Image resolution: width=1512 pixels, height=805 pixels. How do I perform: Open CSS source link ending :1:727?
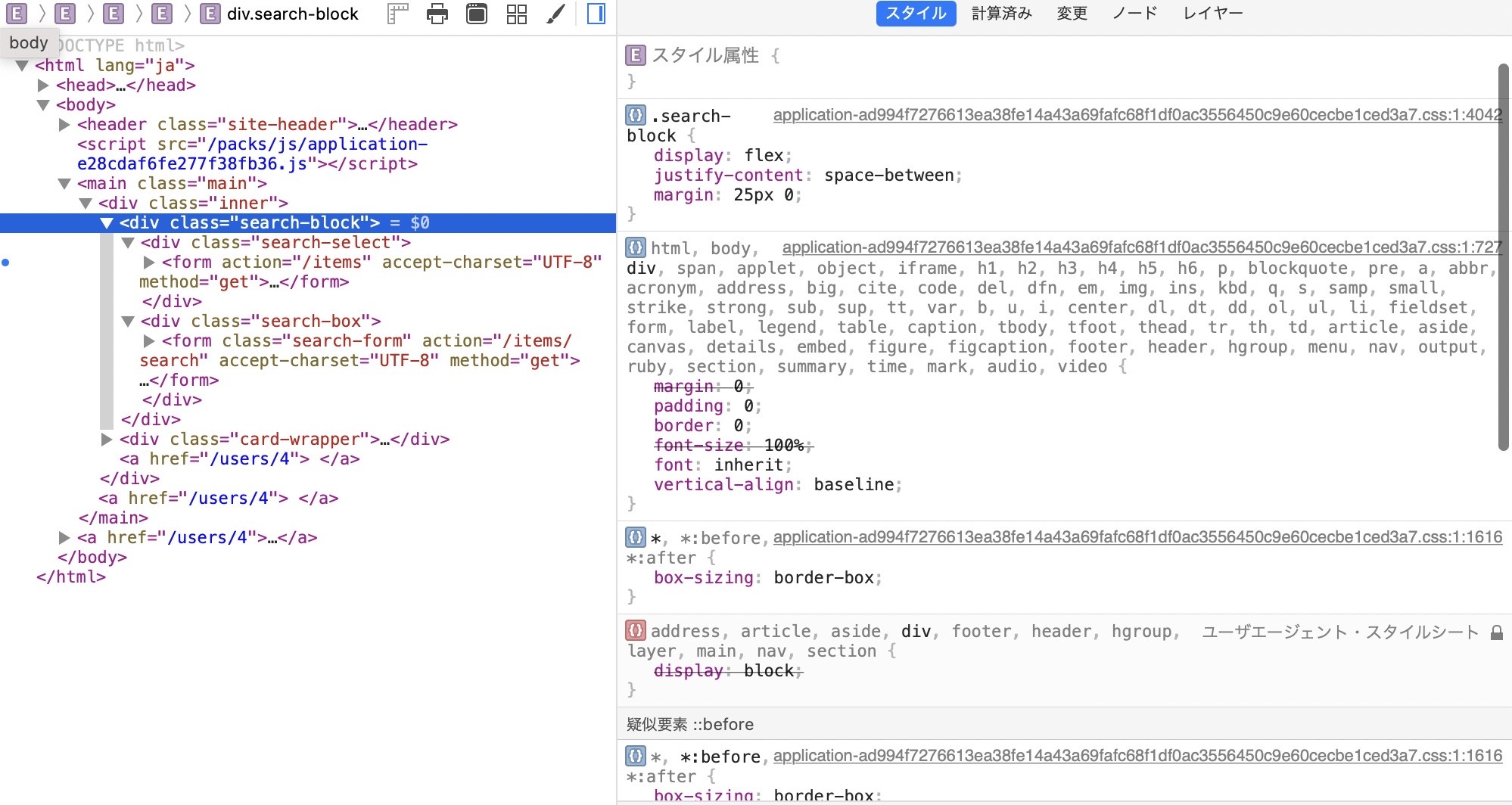[x=1142, y=247]
